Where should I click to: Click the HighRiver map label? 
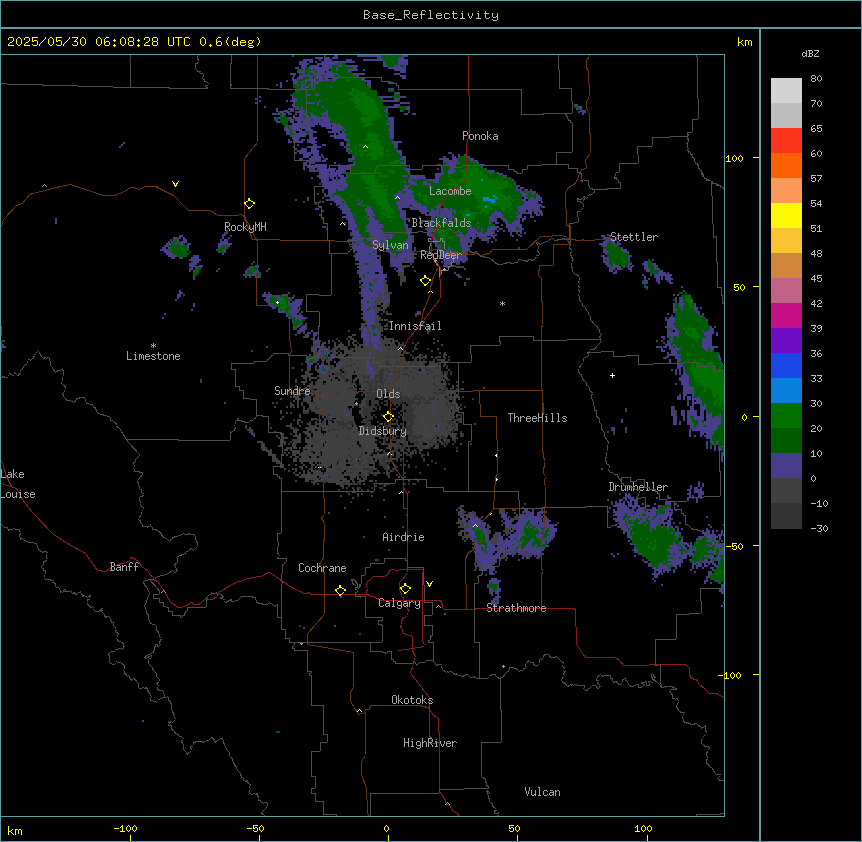[430, 743]
